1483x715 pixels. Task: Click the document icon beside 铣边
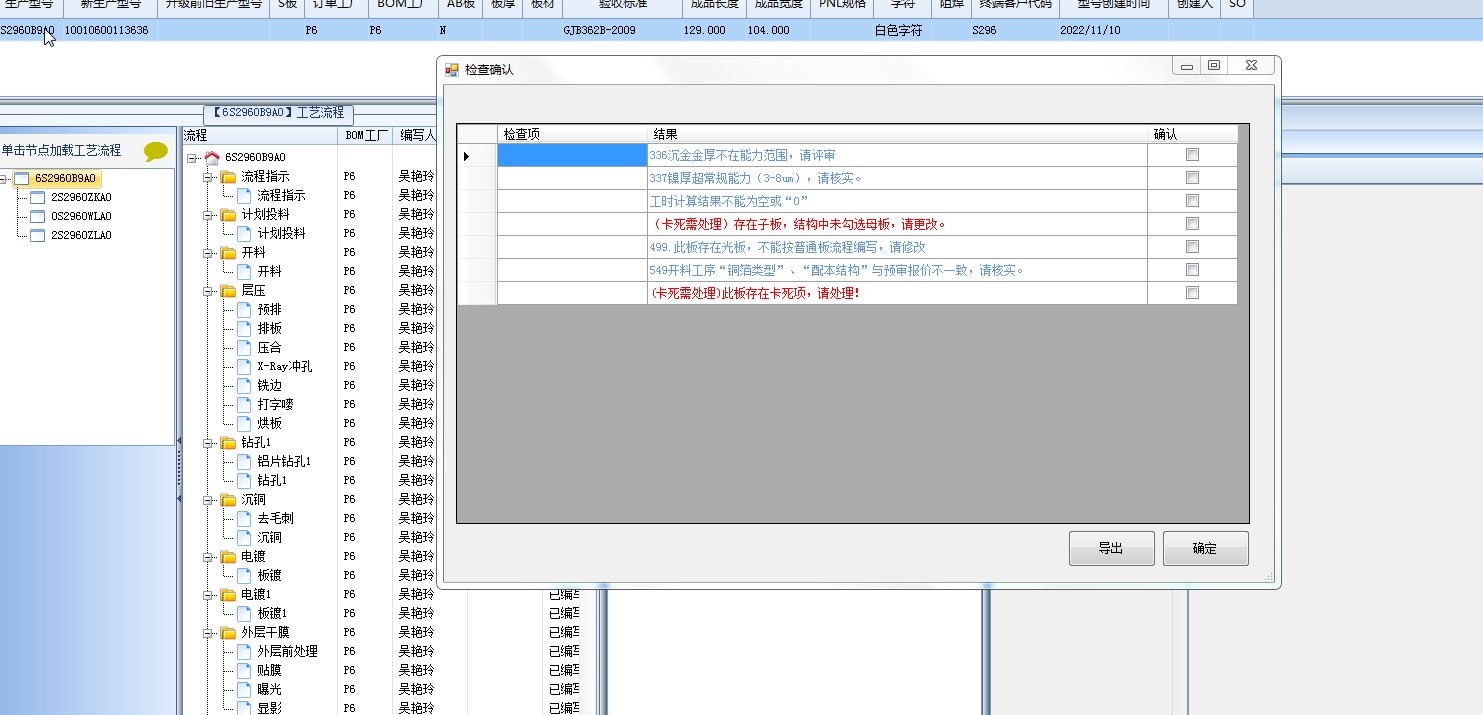point(244,385)
